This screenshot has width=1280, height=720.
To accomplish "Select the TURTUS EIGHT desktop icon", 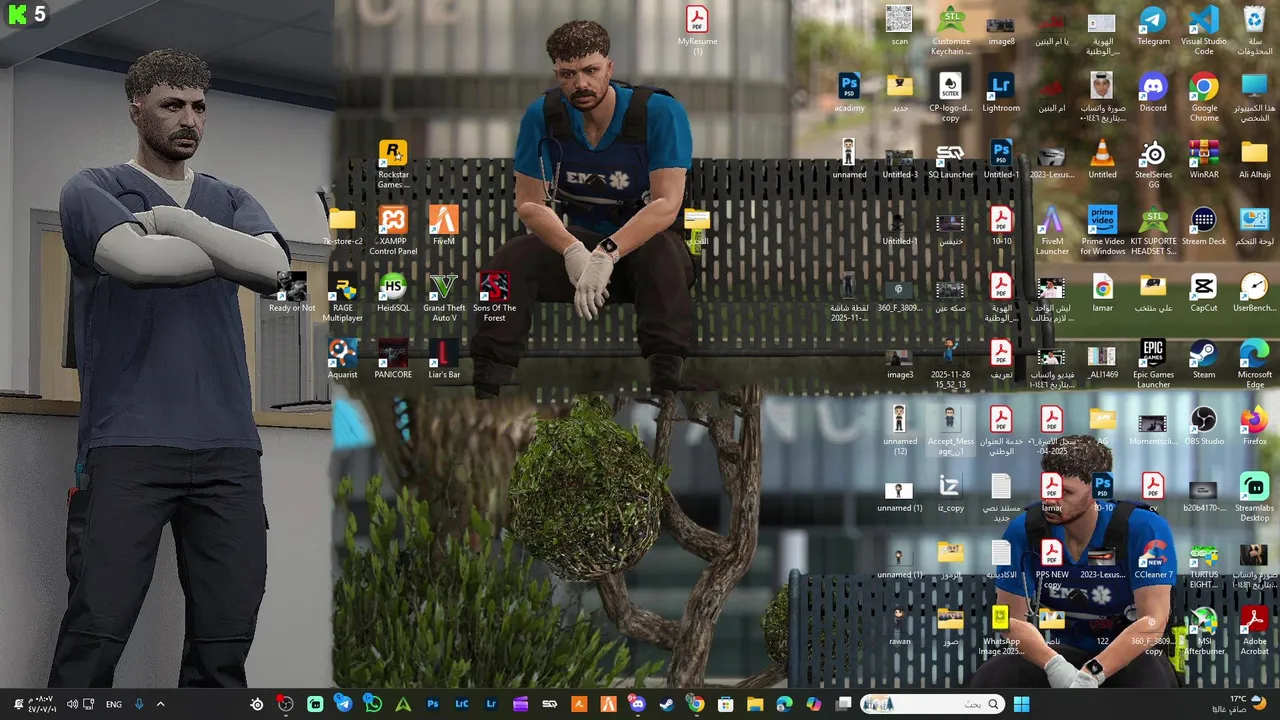I will (1204, 565).
